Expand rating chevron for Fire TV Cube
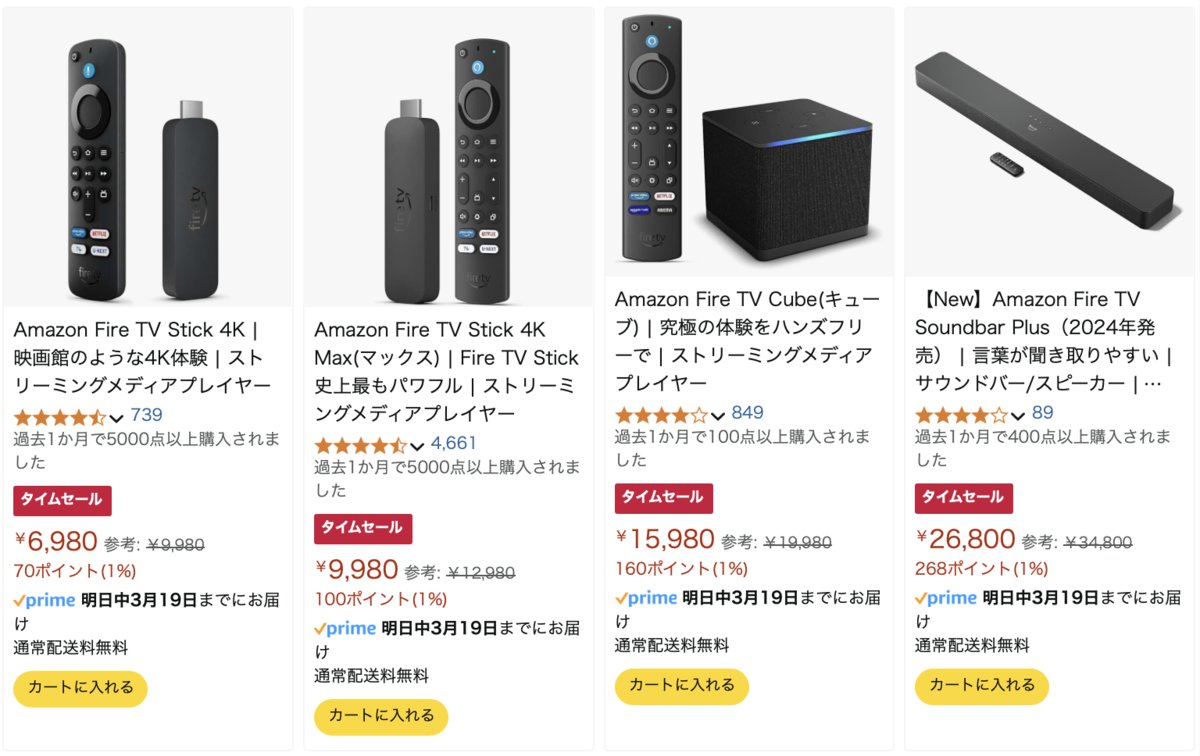1200x756 pixels. 718,415
